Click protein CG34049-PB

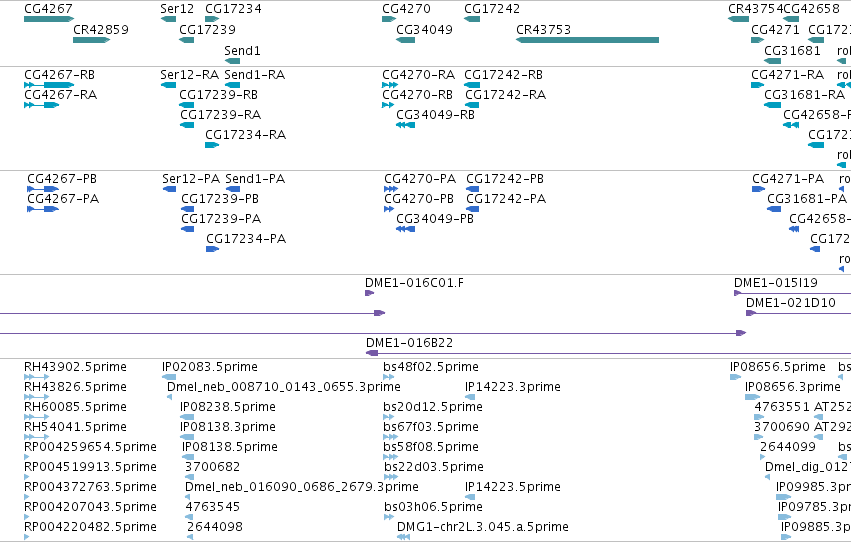[x=405, y=229]
